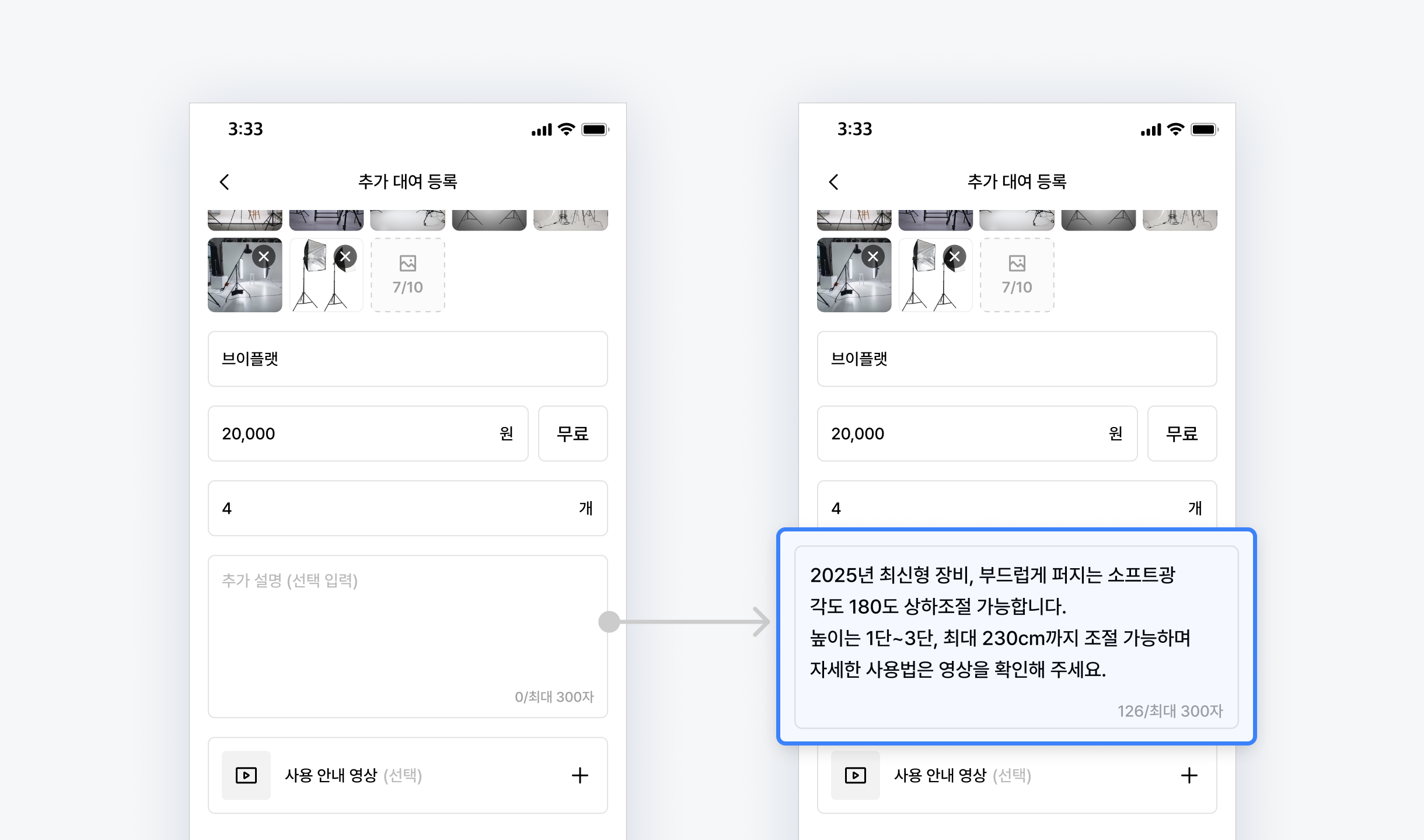Remove studio photo thumbnail on left screen
Viewport: 1424px width, 840px height.
coord(264,257)
